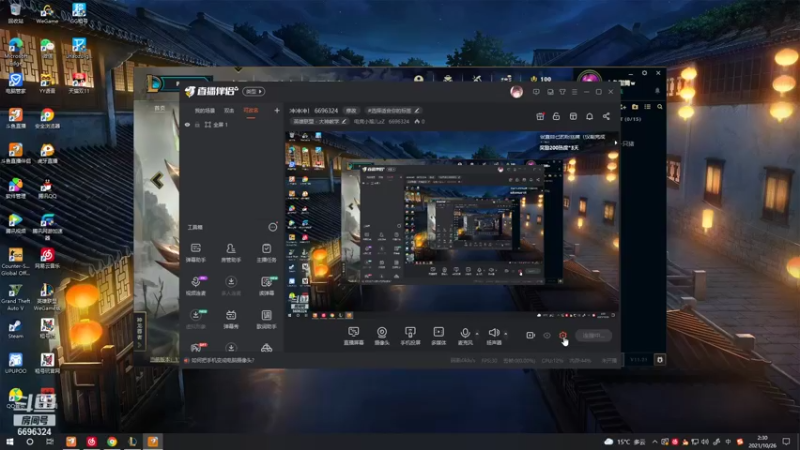The height and width of the screenshot is (450, 800).
Task: Open the 主播任务 streamer tasks tool
Action: click(x=266, y=253)
